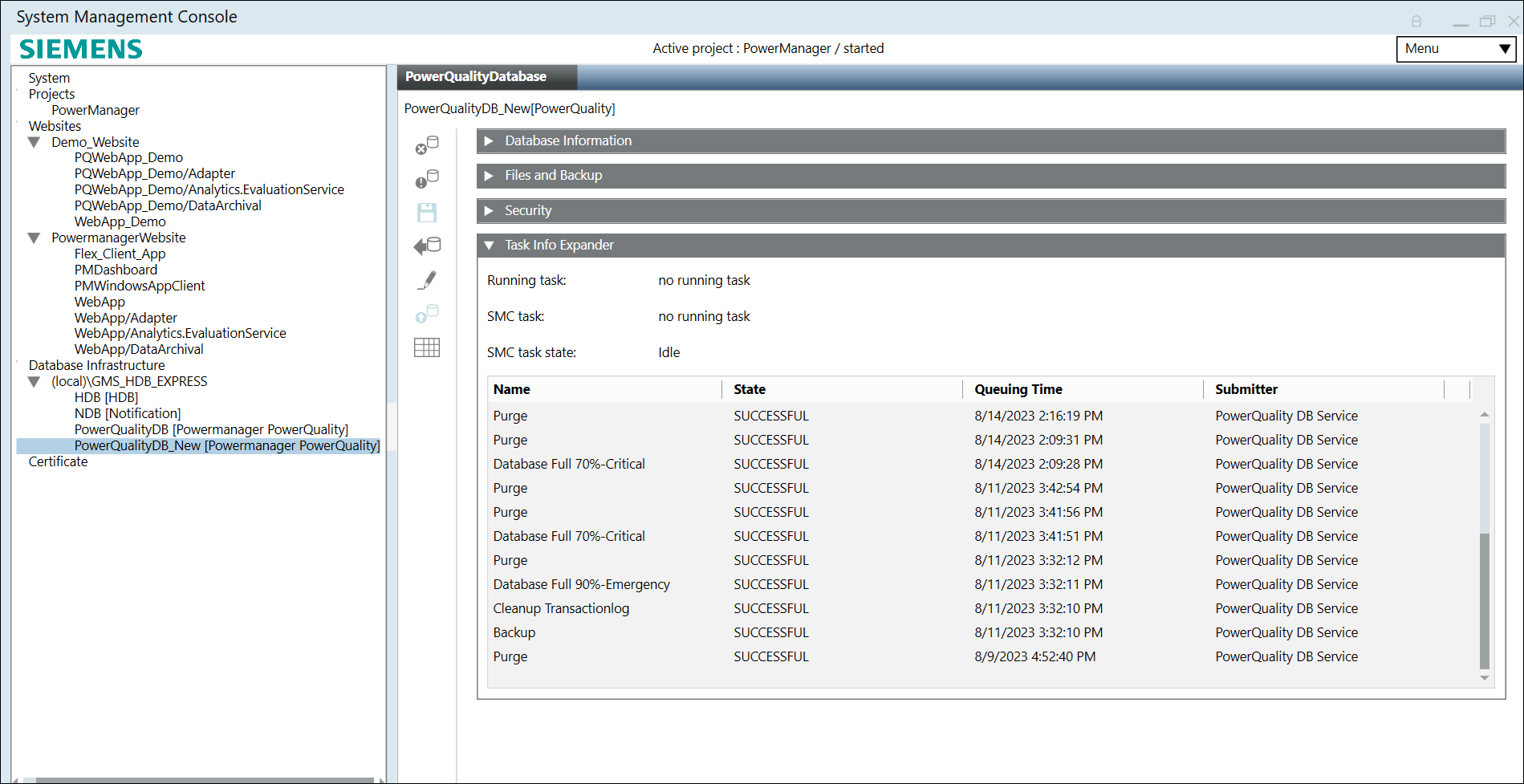1524x784 pixels.
Task: Click the table grid icon
Action: [427, 347]
